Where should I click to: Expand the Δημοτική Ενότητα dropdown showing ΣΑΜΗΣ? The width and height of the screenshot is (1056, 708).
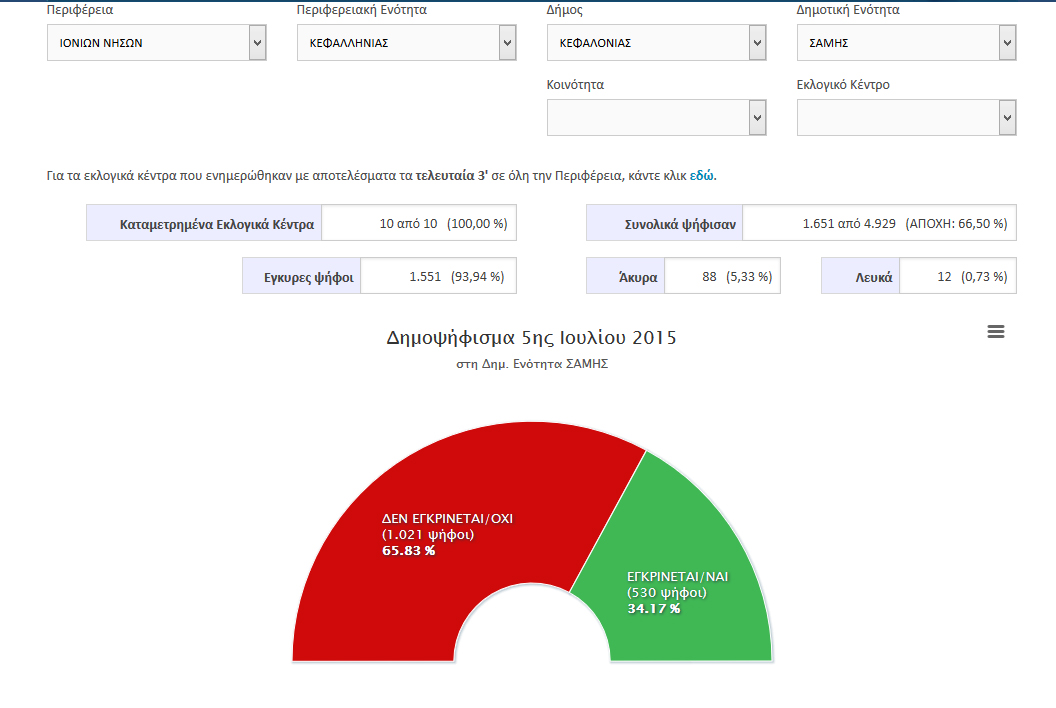point(907,43)
